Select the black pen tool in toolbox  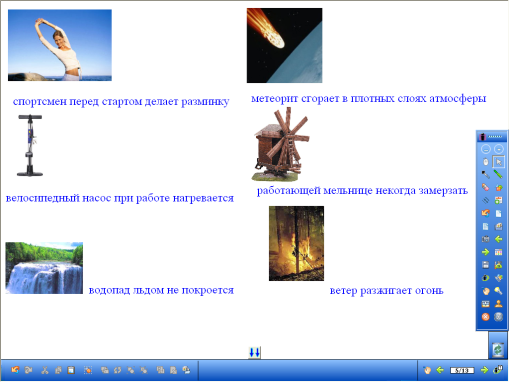click(485, 174)
